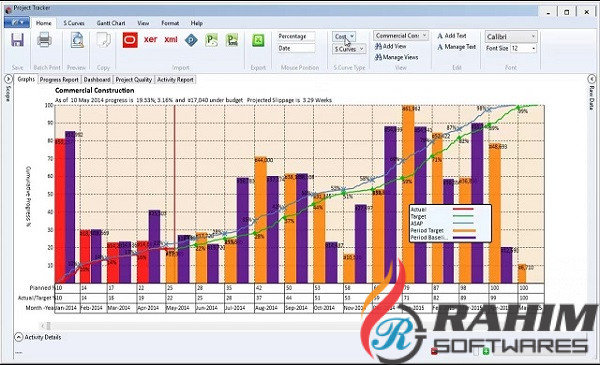Switch to the Home ribbon tab
The image size is (600, 365).
coord(44,23)
